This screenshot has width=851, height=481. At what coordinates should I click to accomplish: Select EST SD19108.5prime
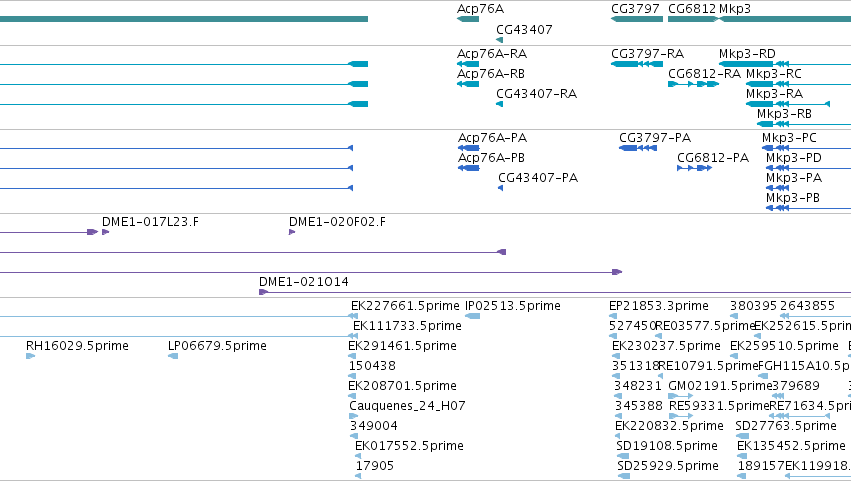(x=667, y=447)
